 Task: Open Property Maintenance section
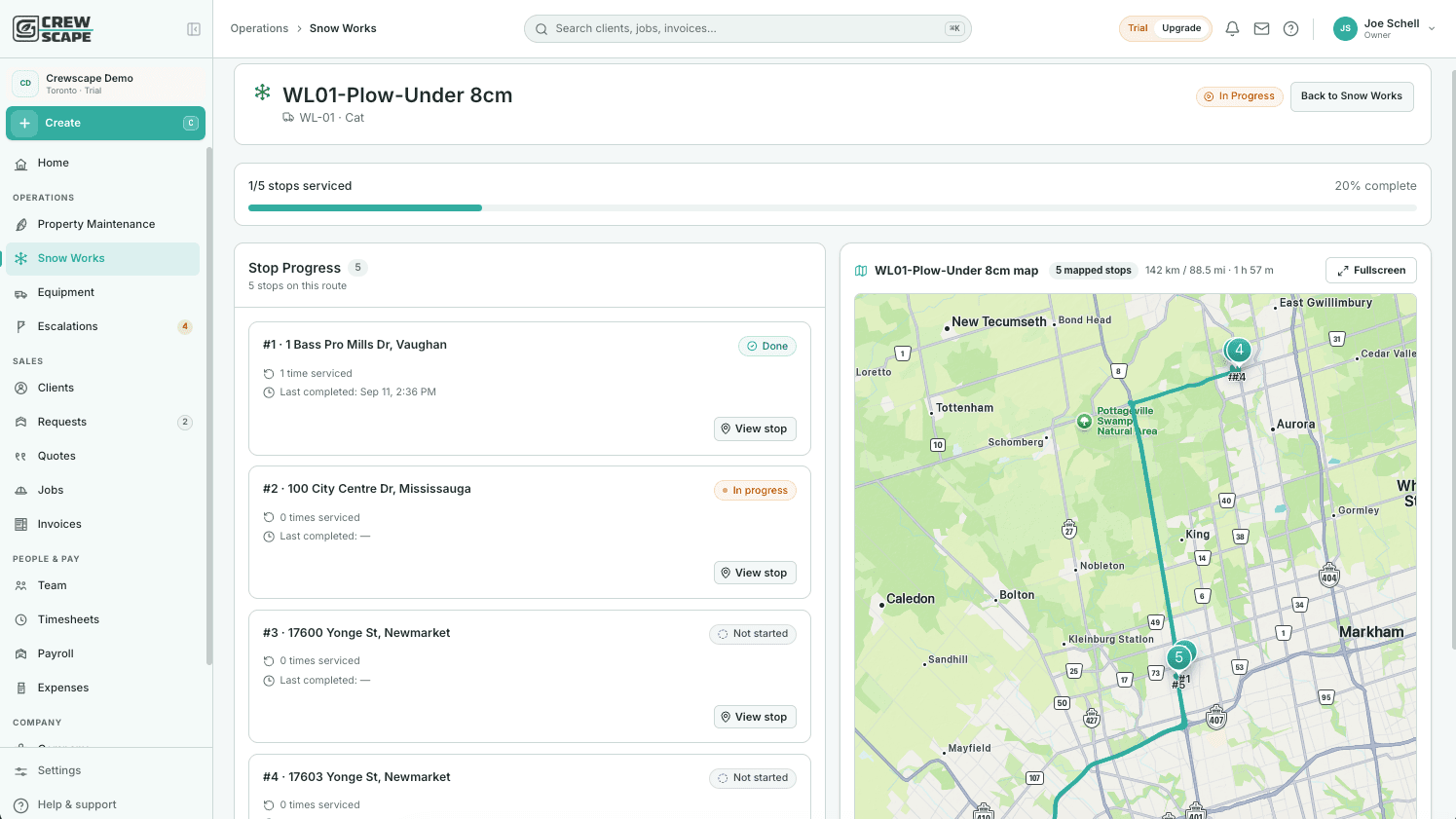(102, 224)
